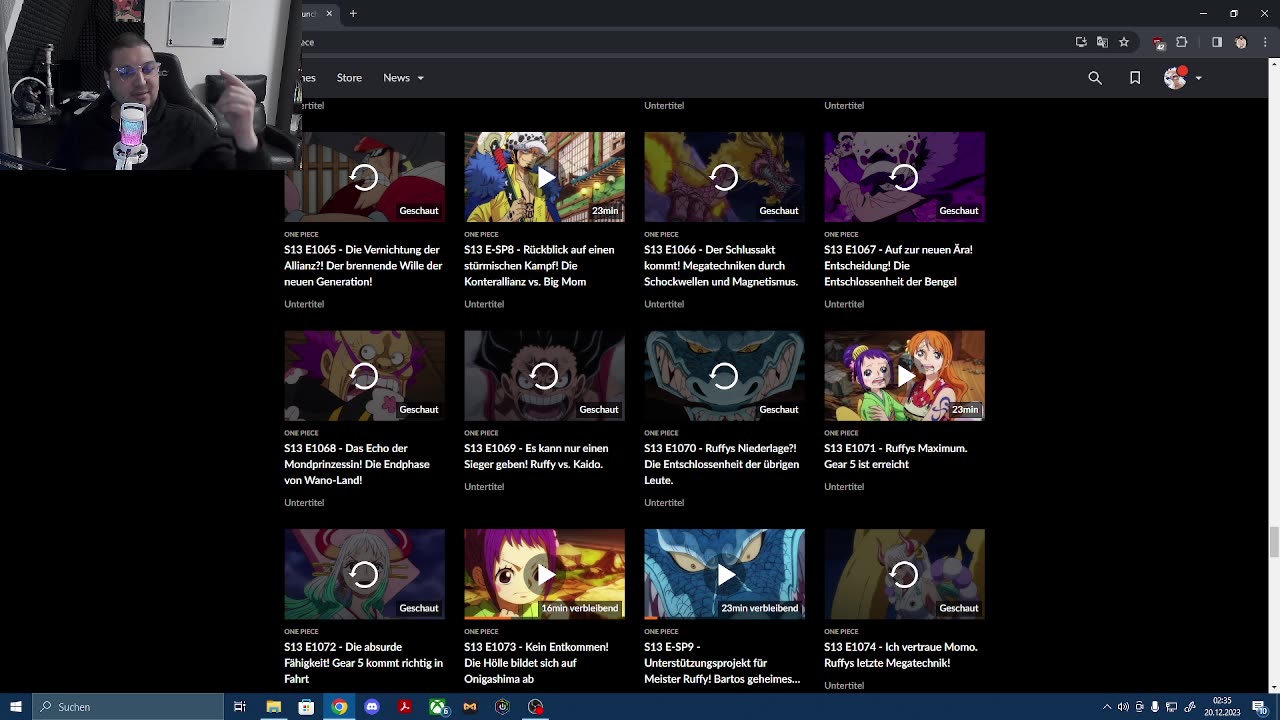Click the install app icon in the address bar
The height and width of the screenshot is (720, 1280).
(x=1081, y=42)
